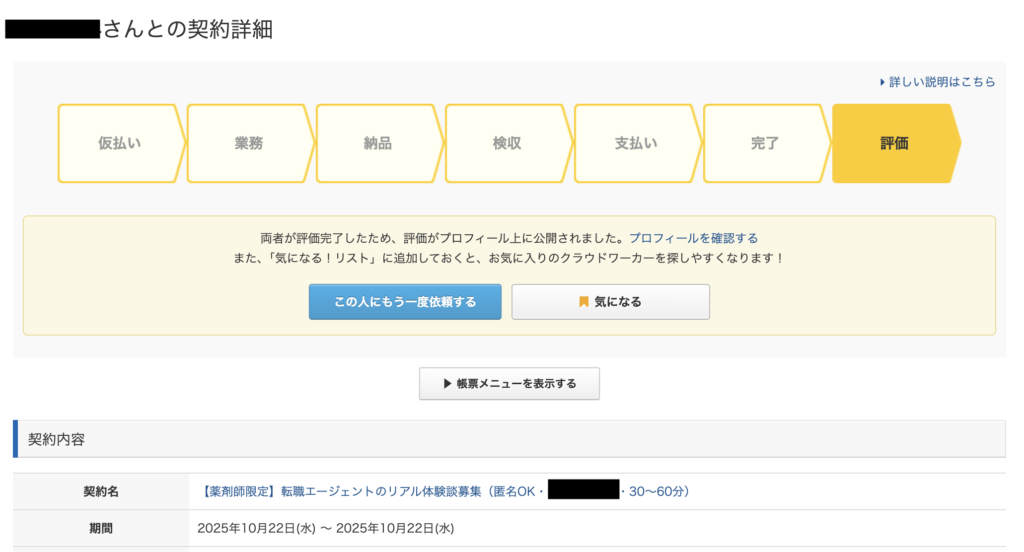The height and width of the screenshot is (552, 1024).
Task: Expand the 帳票メニューを表示する menu
Action: tap(509, 384)
